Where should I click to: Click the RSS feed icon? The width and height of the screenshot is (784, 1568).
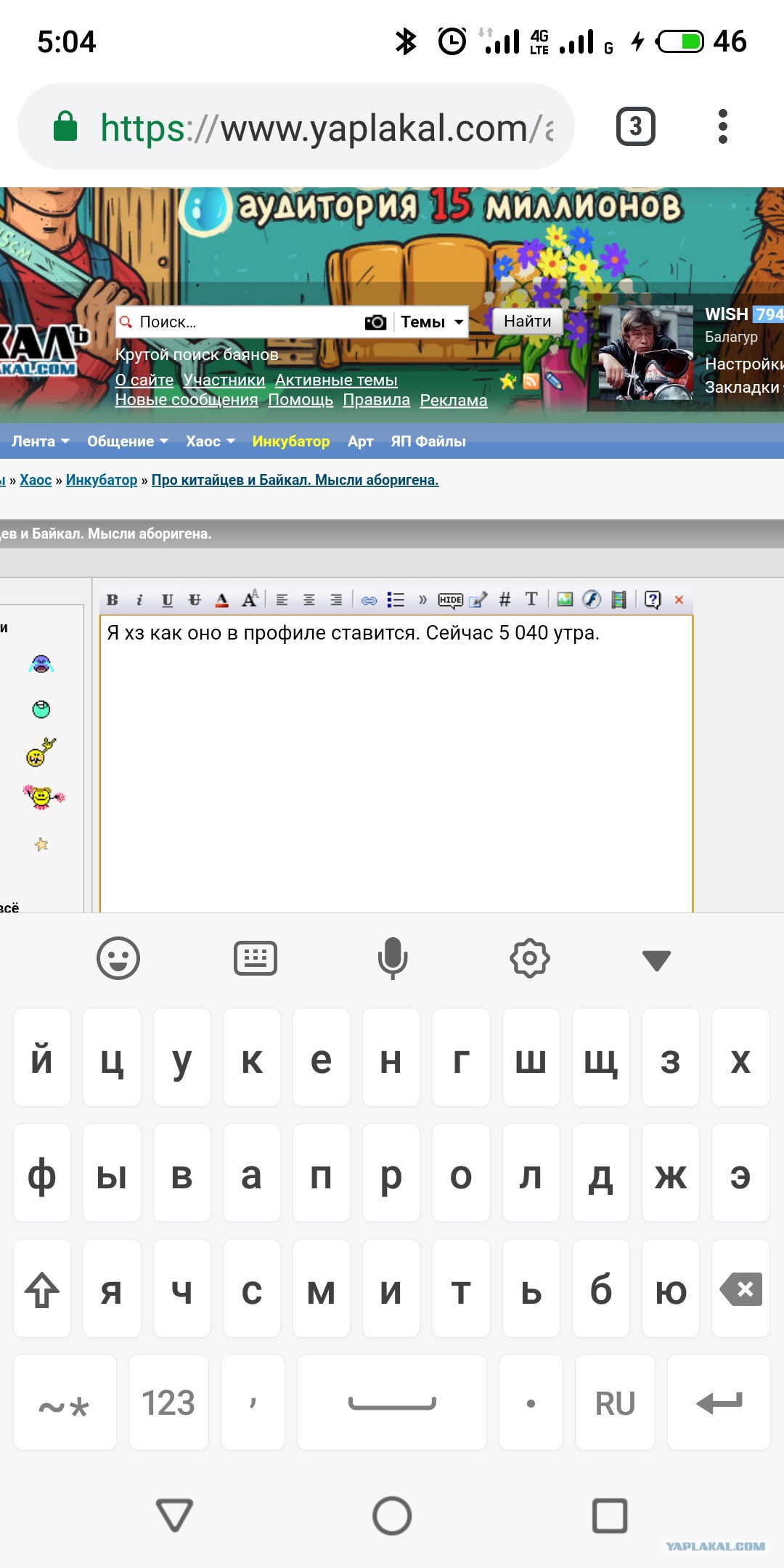tap(531, 381)
